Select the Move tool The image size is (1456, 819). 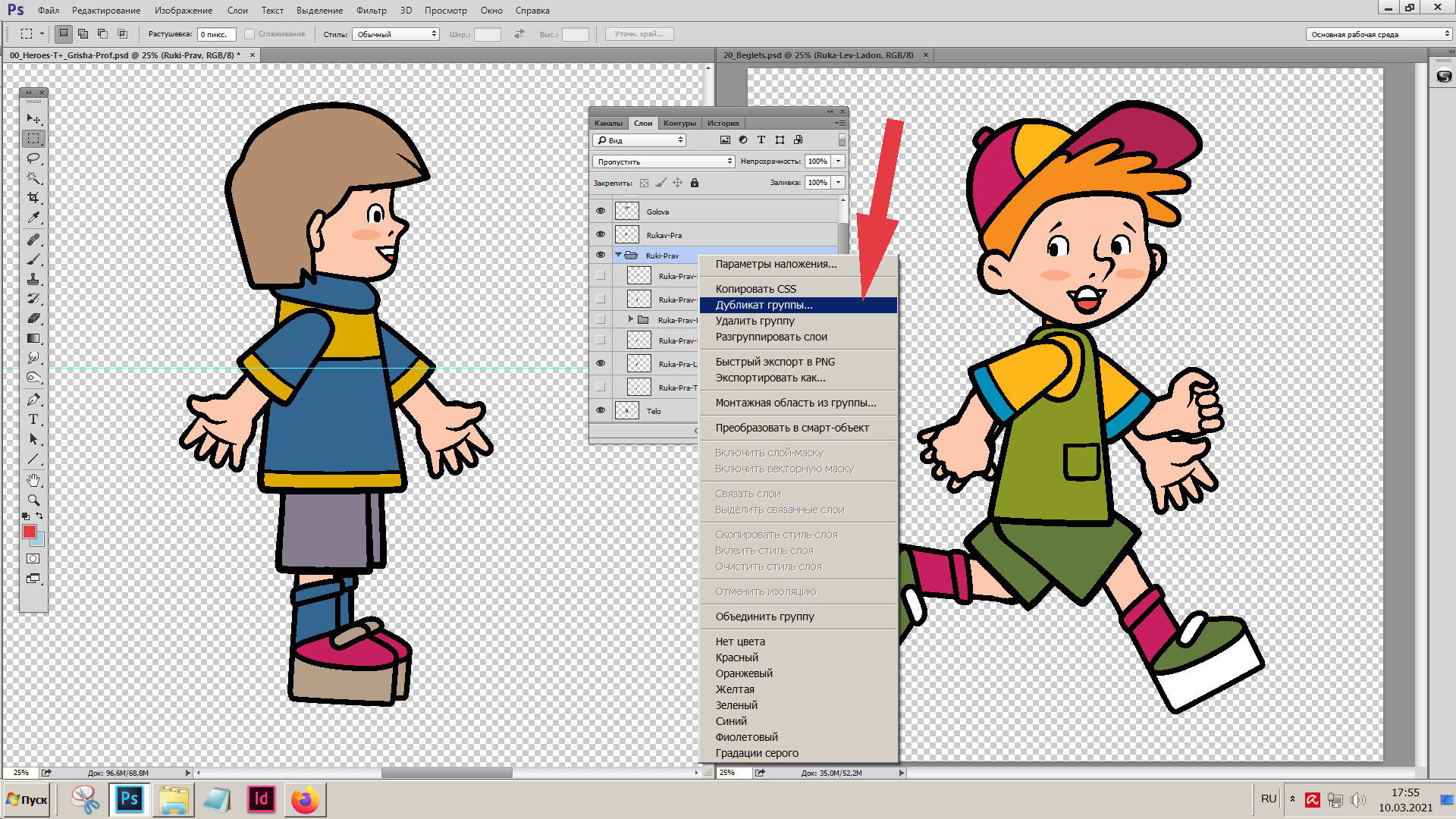tap(33, 119)
